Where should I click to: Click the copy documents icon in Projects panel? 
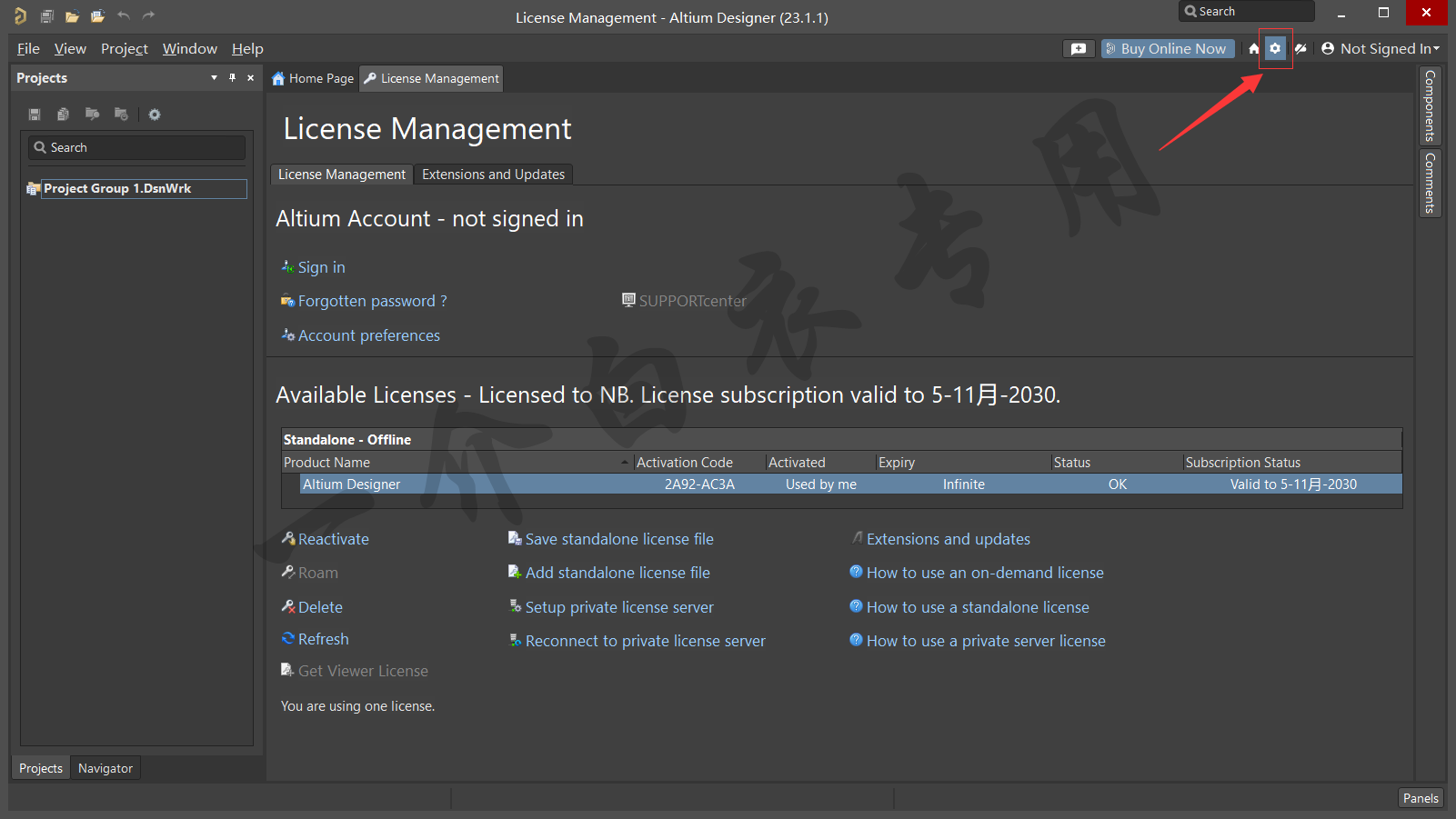coord(63,115)
